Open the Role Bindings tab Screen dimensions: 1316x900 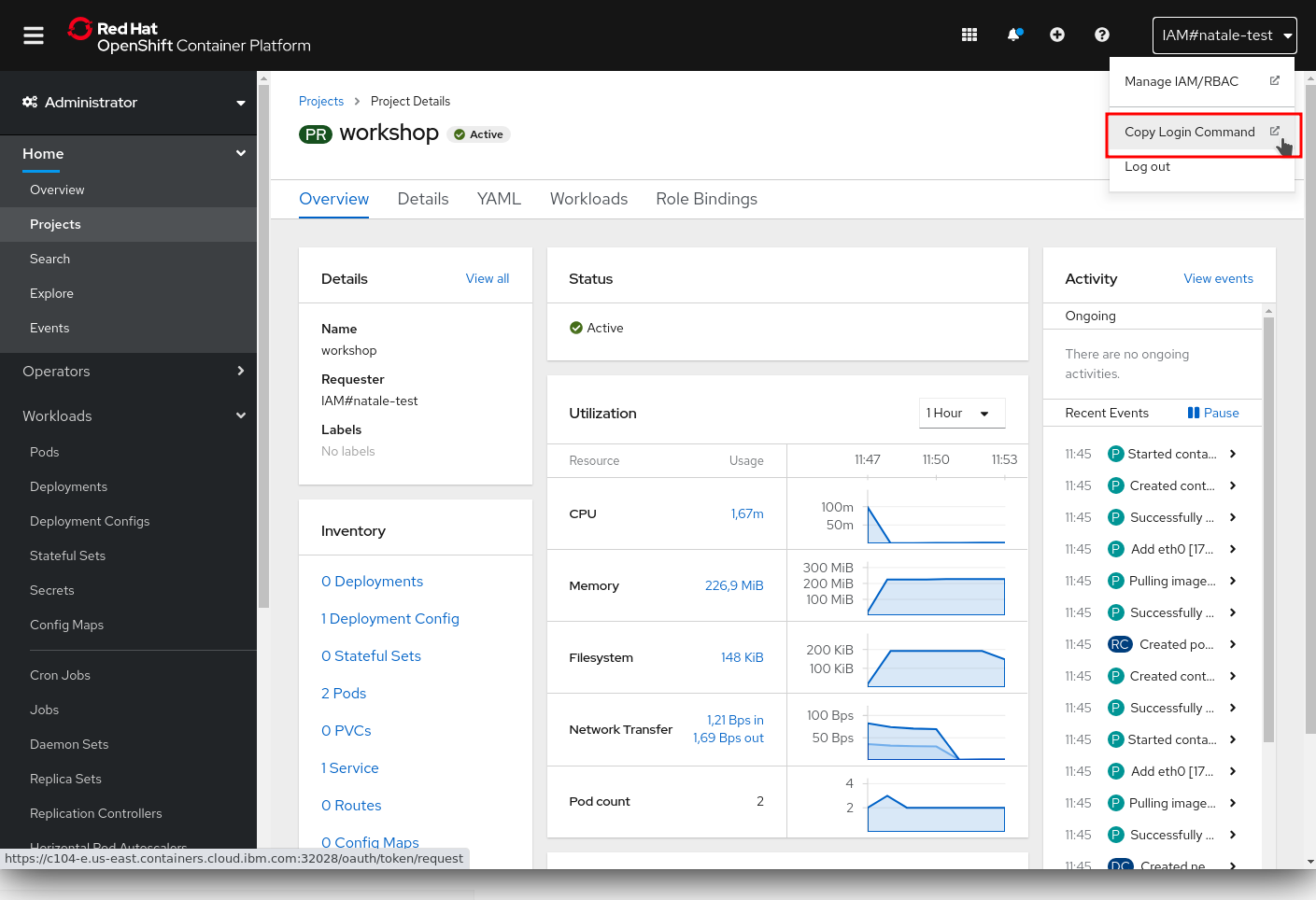pos(706,199)
